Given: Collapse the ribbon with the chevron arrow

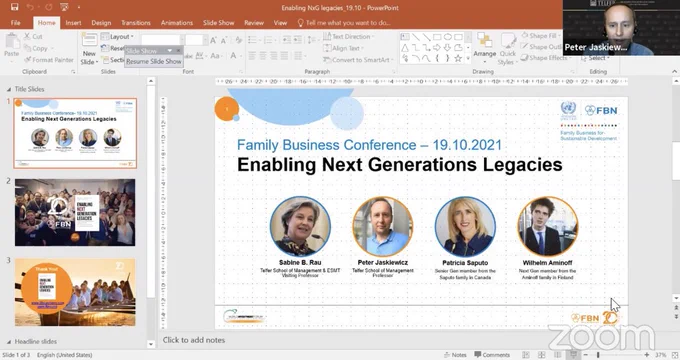Looking at the screenshot, I should [674, 71].
